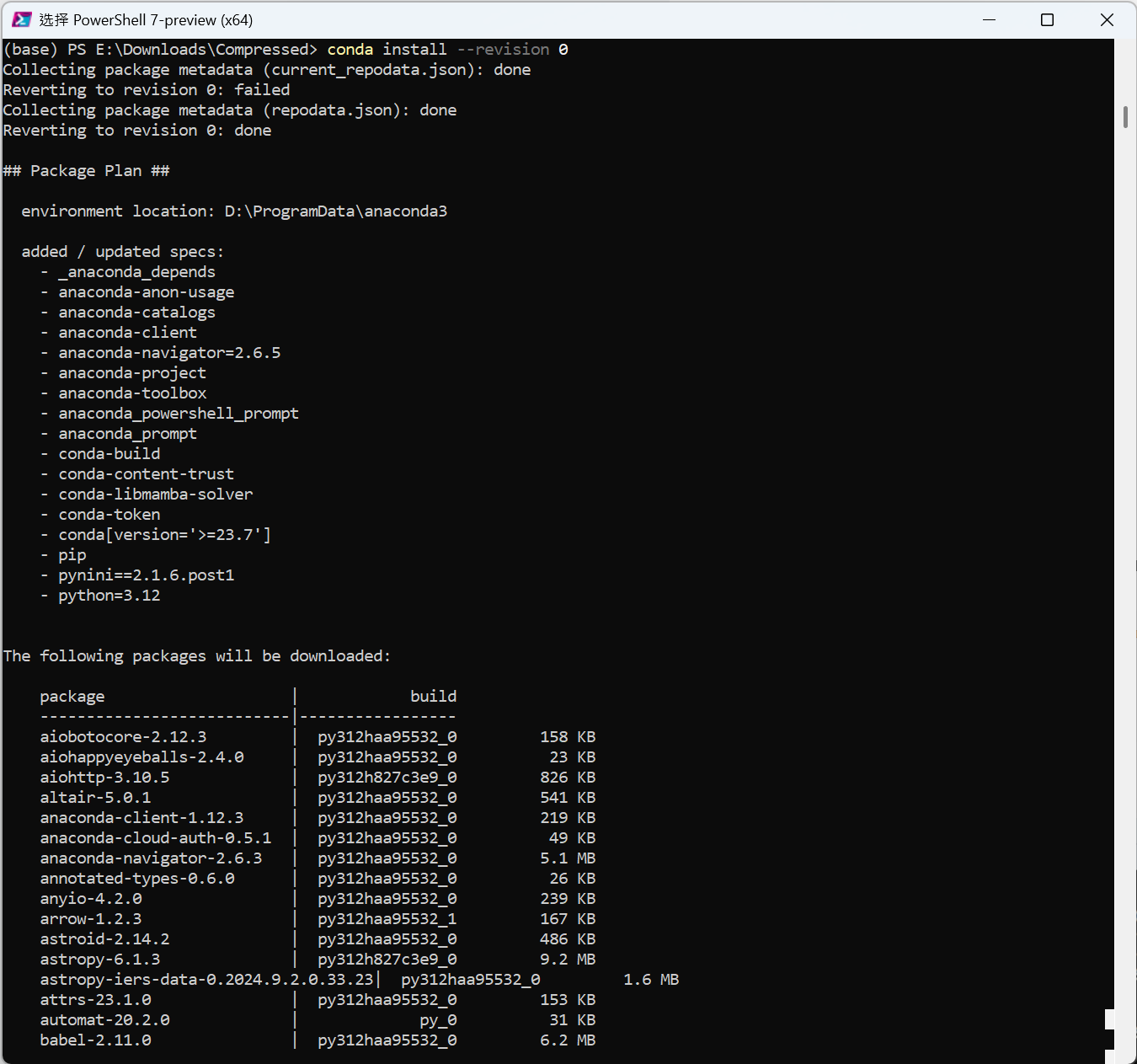1137x1064 pixels.
Task: Click the 'package' column header
Action: pos(72,697)
